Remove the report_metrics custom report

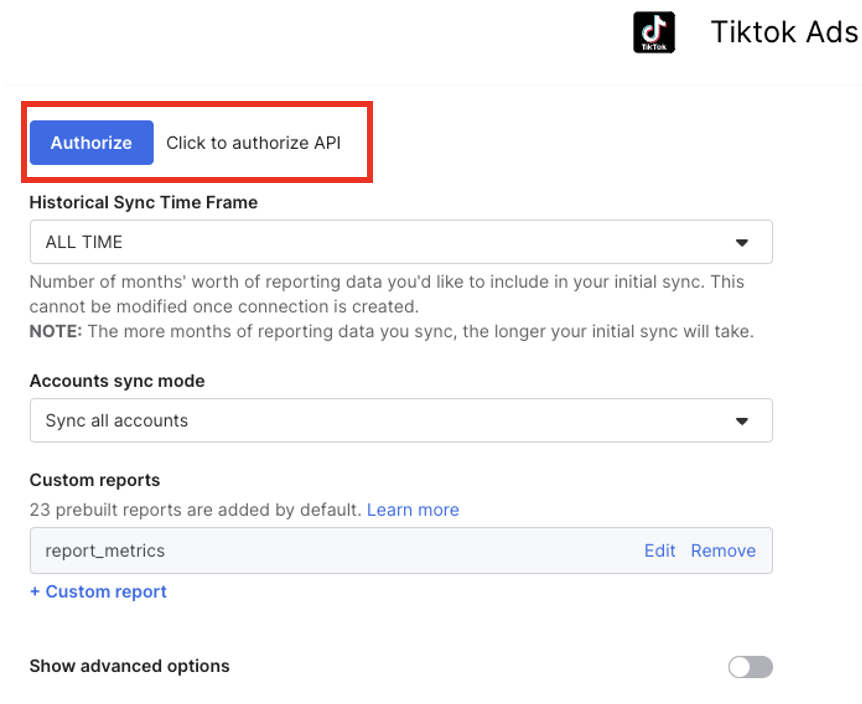click(723, 551)
